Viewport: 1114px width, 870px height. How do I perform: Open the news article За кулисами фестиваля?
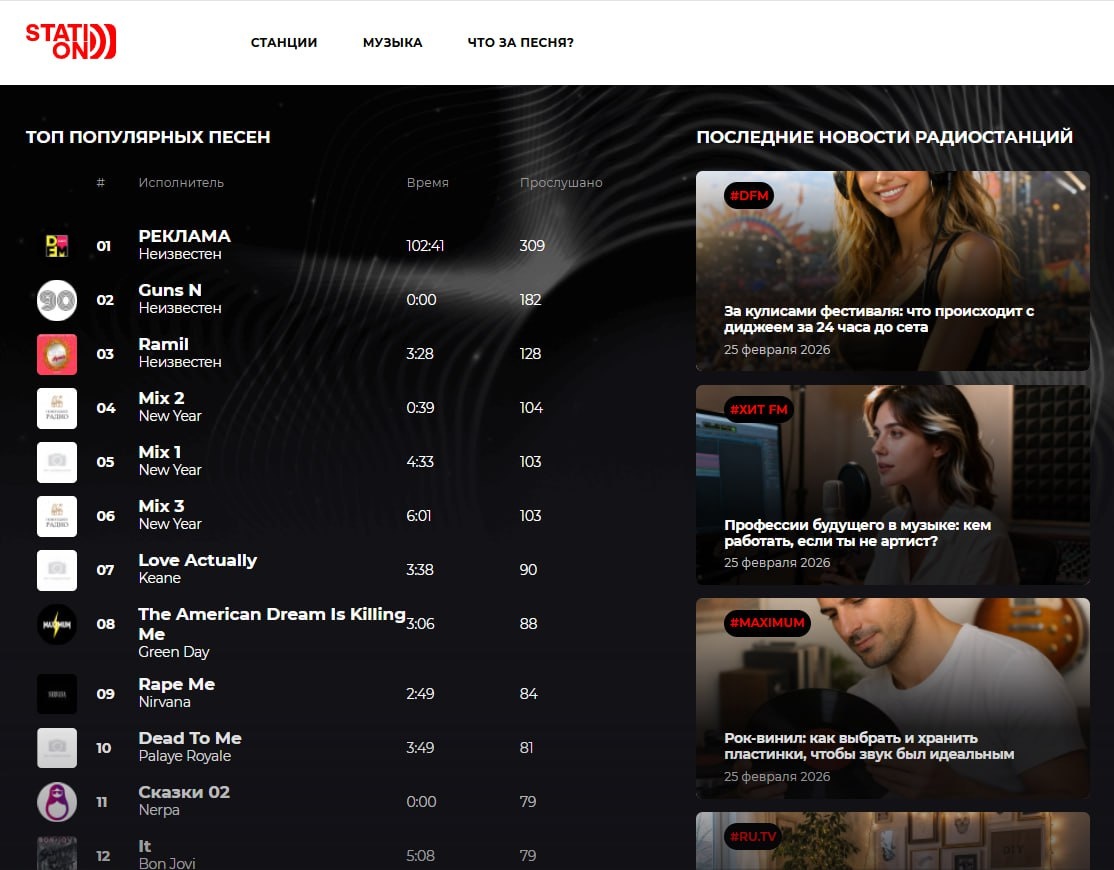(x=879, y=319)
